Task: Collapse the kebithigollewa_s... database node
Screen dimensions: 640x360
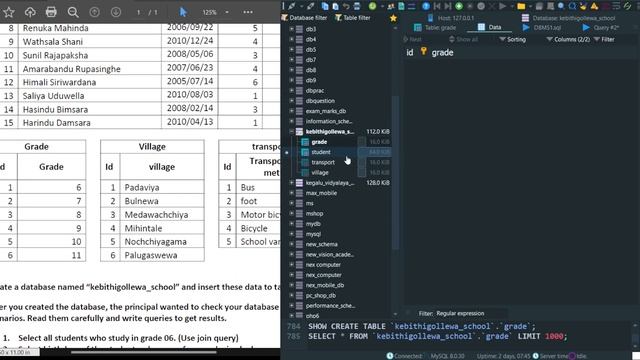Action: [291, 131]
